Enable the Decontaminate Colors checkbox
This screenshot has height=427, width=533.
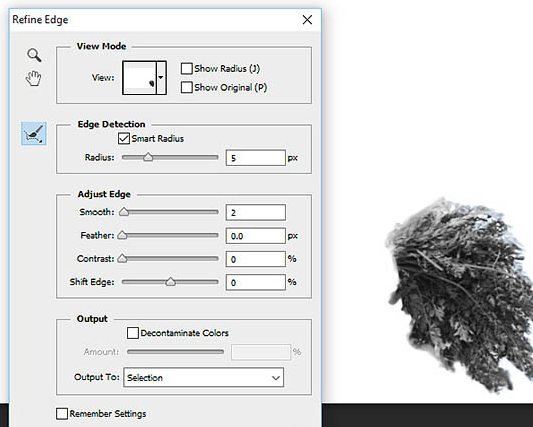point(133,333)
